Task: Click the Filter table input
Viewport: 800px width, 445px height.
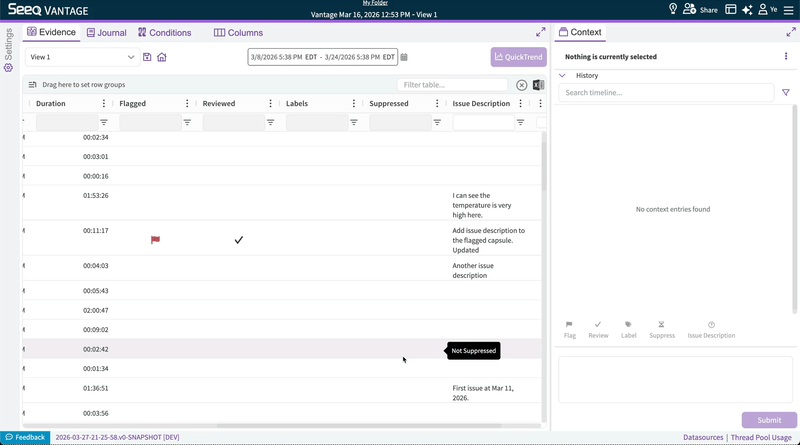Action: point(453,85)
